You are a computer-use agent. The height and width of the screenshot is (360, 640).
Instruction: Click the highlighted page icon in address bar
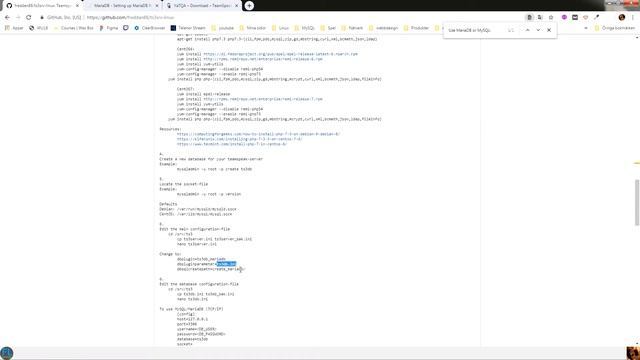tap(529, 18)
